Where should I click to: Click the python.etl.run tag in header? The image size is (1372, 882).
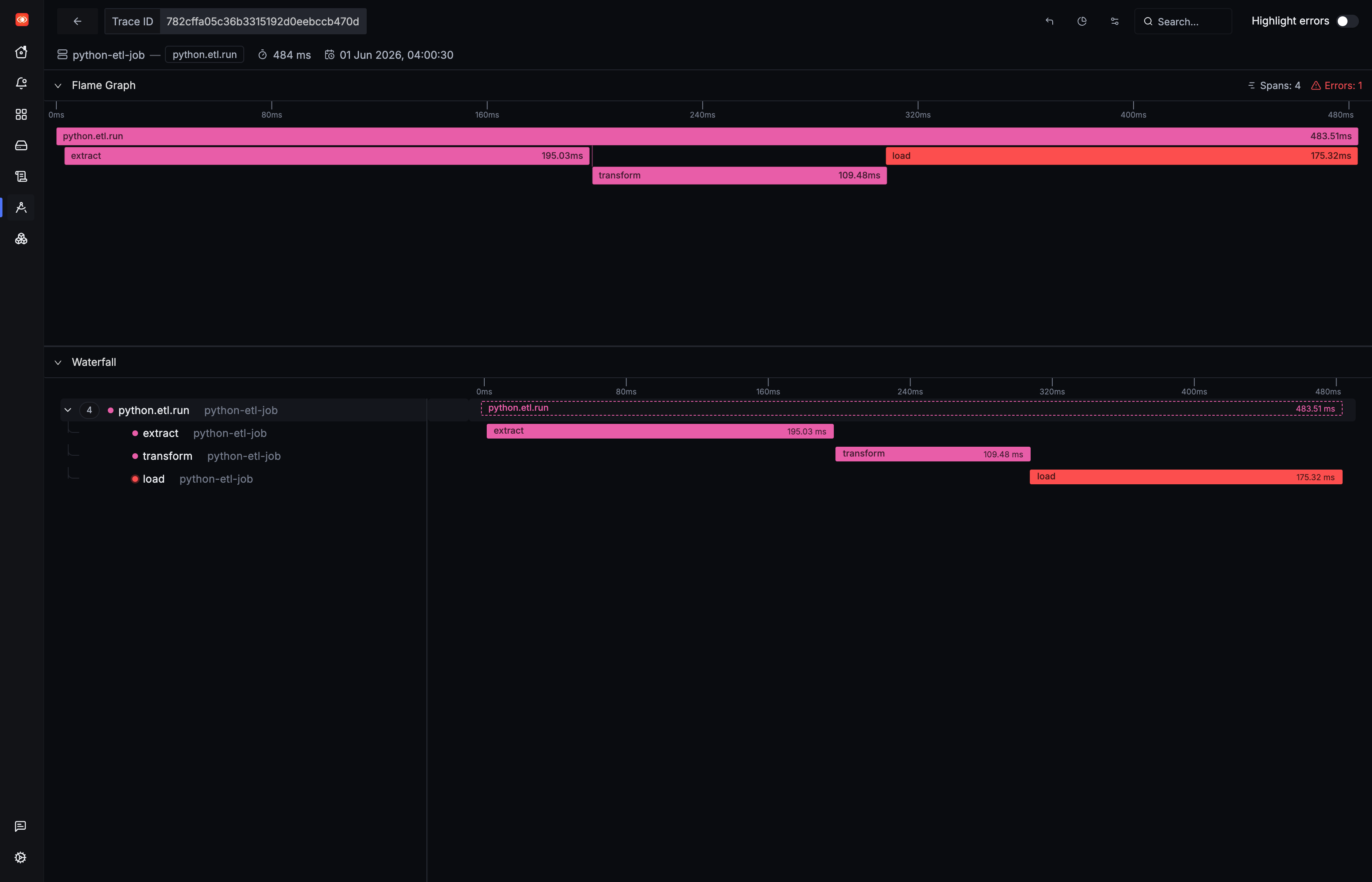(x=205, y=54)
